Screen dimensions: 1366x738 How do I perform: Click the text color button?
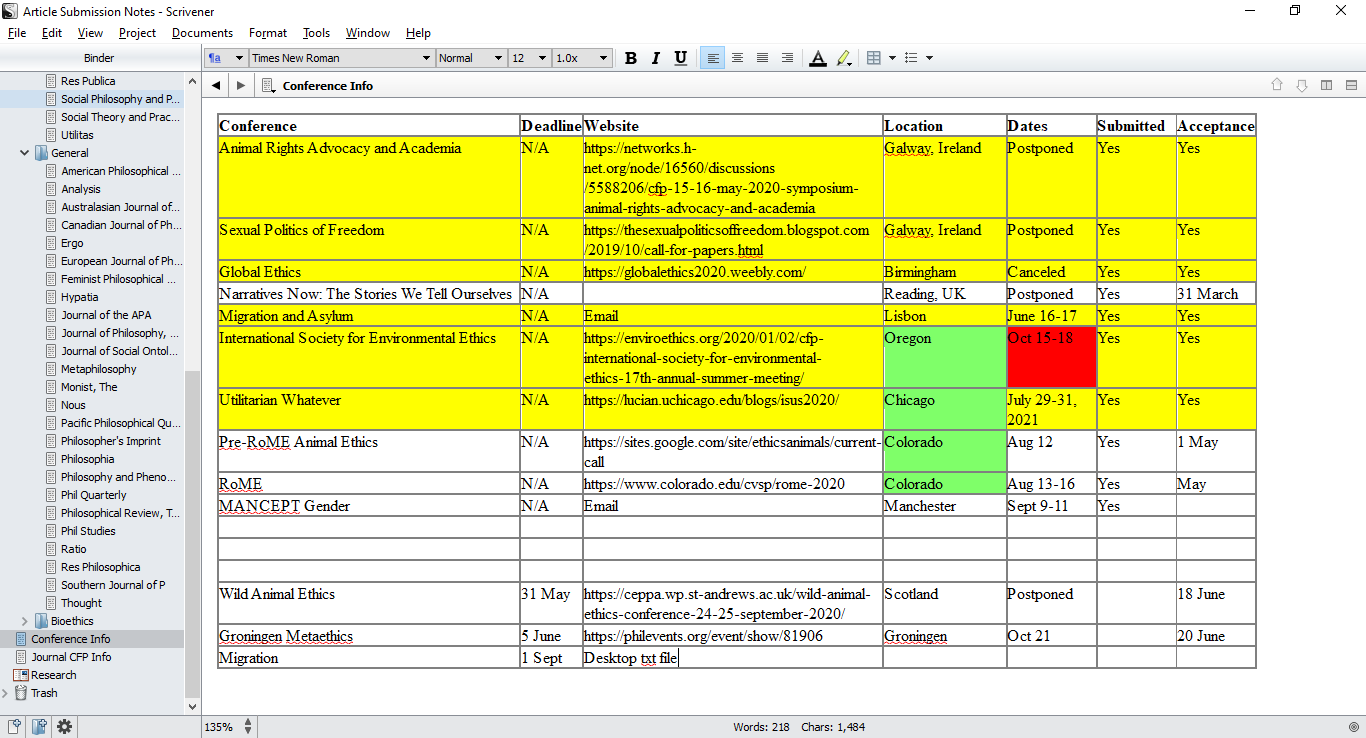818,58
